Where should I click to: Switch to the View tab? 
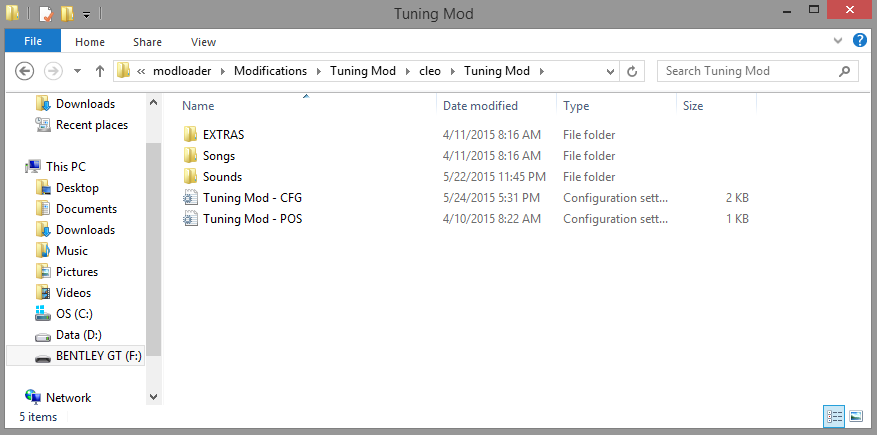(x=203, y=42)
